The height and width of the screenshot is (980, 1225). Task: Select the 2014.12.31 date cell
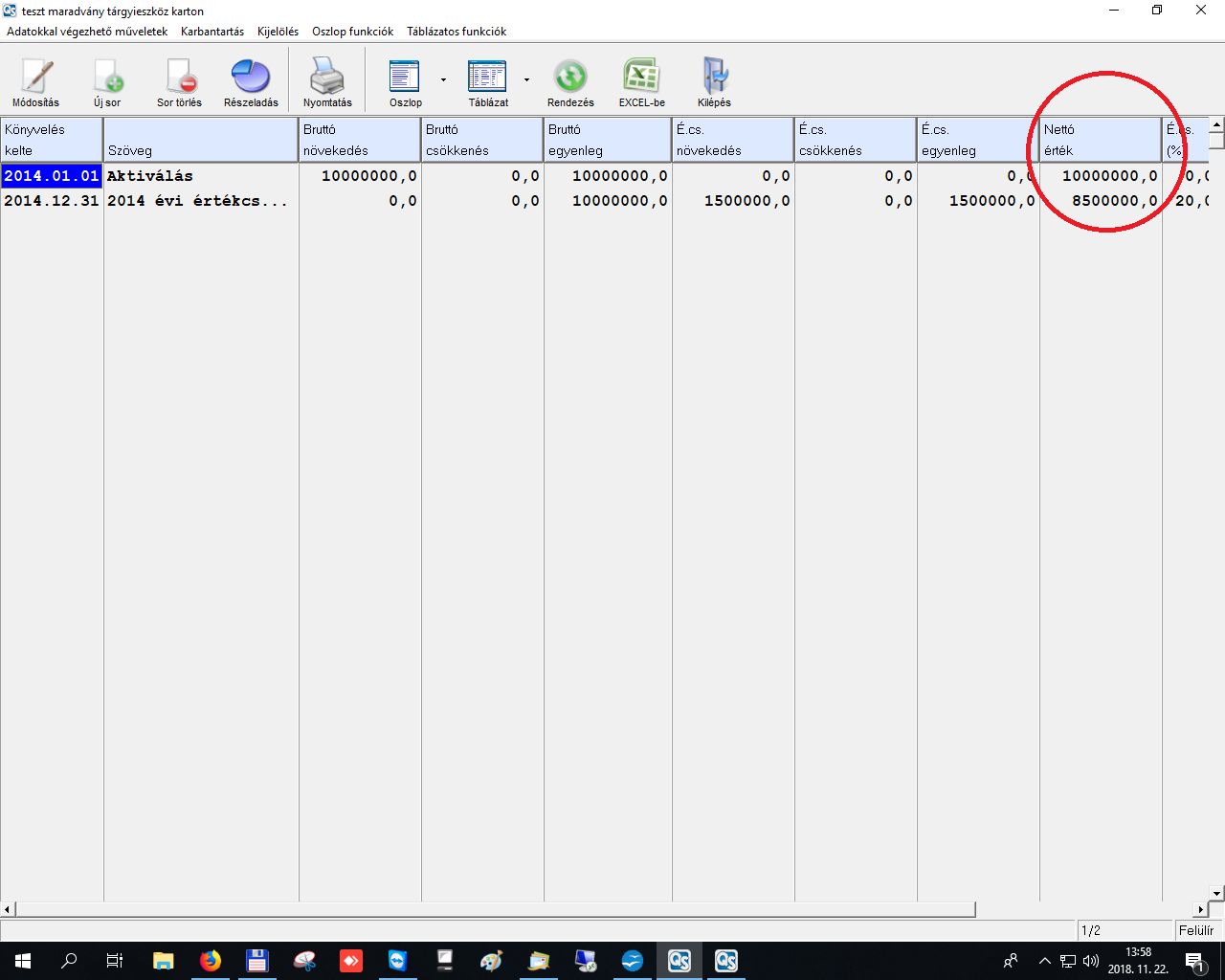[x=52, y=201]
